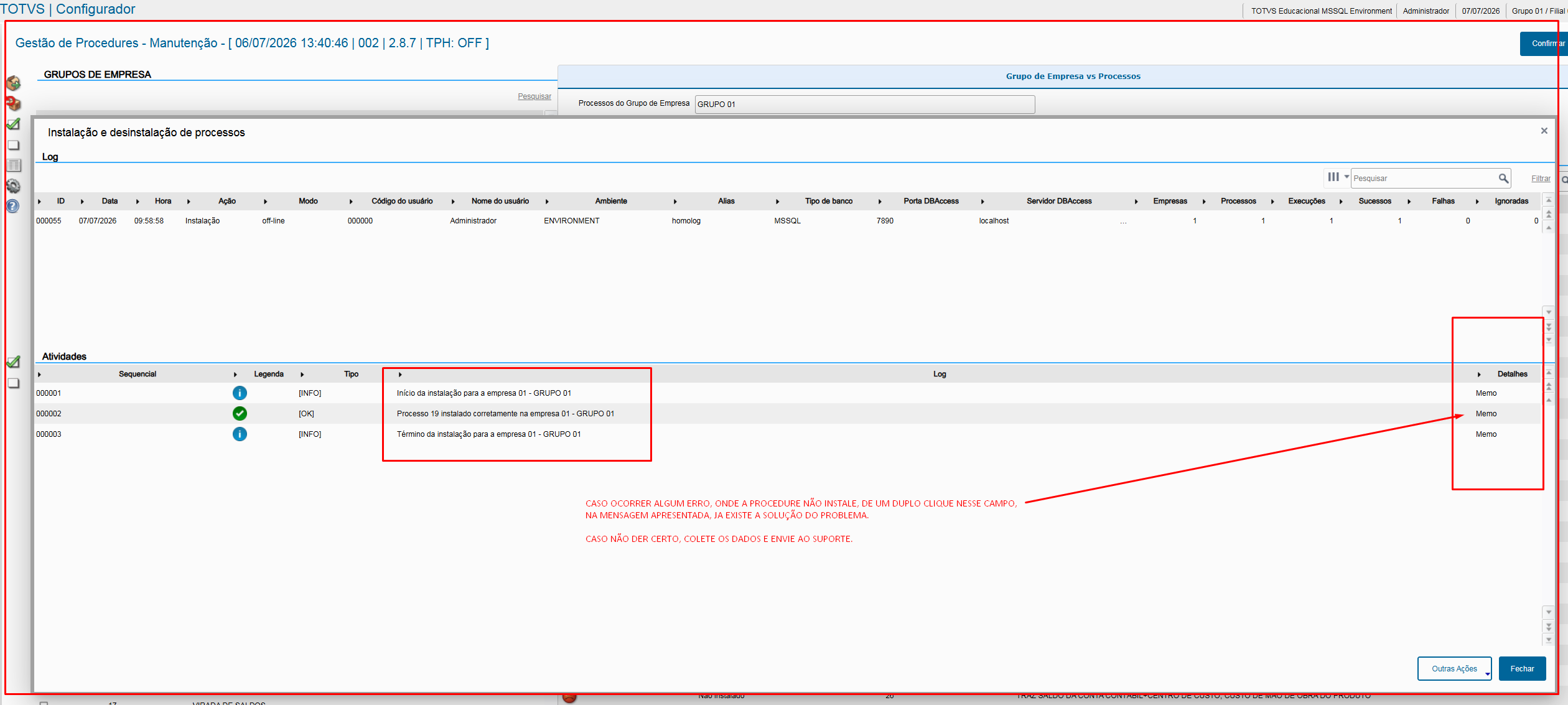Screen dimensions: 1568x705
Task: Click the info legend icon in row 000003
Action: pyautogui.click(x=240, y=434)
